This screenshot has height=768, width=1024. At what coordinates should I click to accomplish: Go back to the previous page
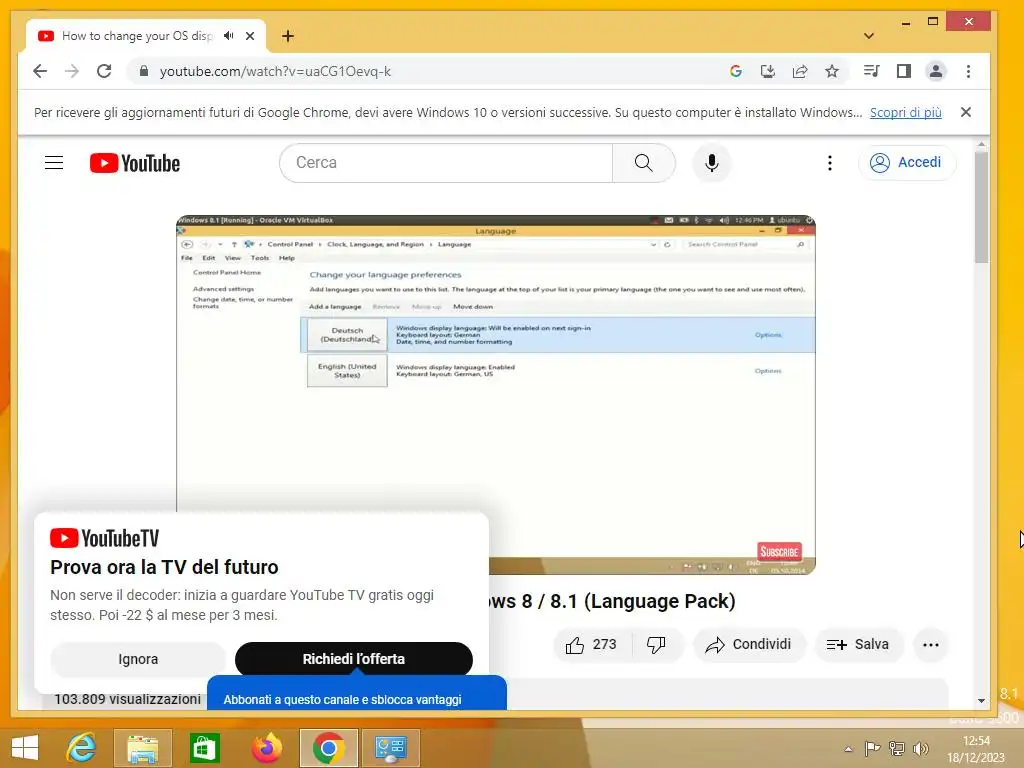40,71
